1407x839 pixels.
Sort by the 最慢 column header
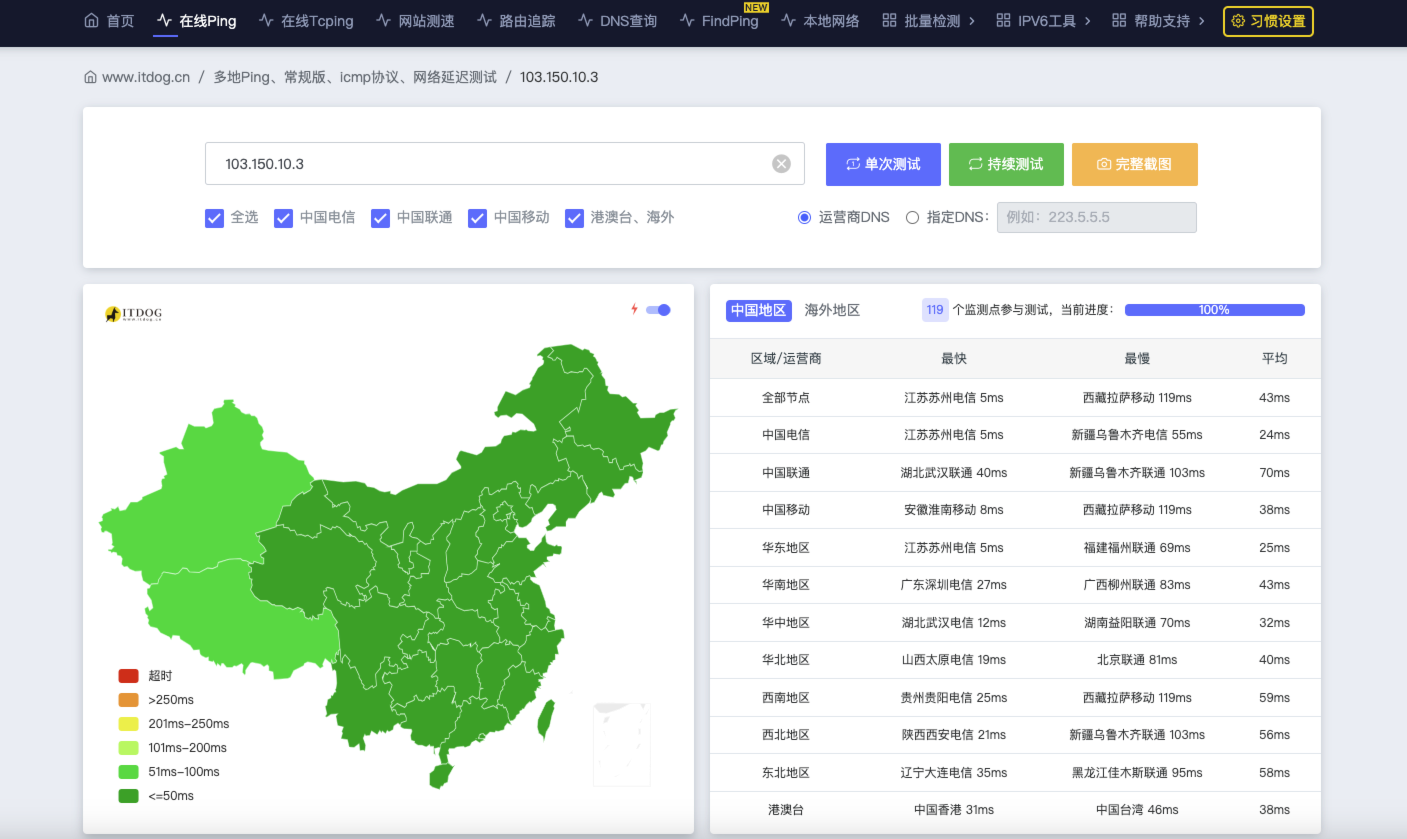coord(1137,358)
